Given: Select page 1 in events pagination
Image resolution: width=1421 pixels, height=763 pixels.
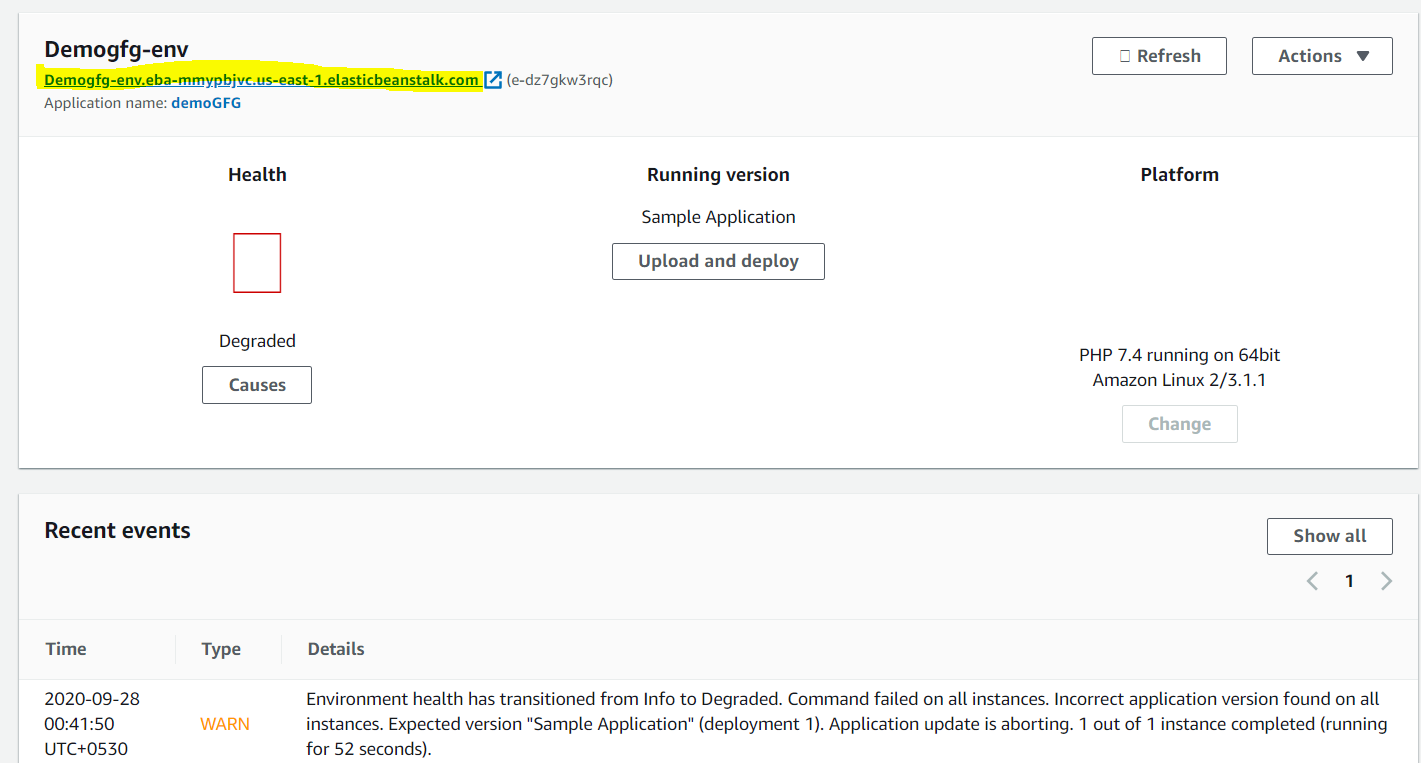Looking at the screenshot, I should point(1349,581).
